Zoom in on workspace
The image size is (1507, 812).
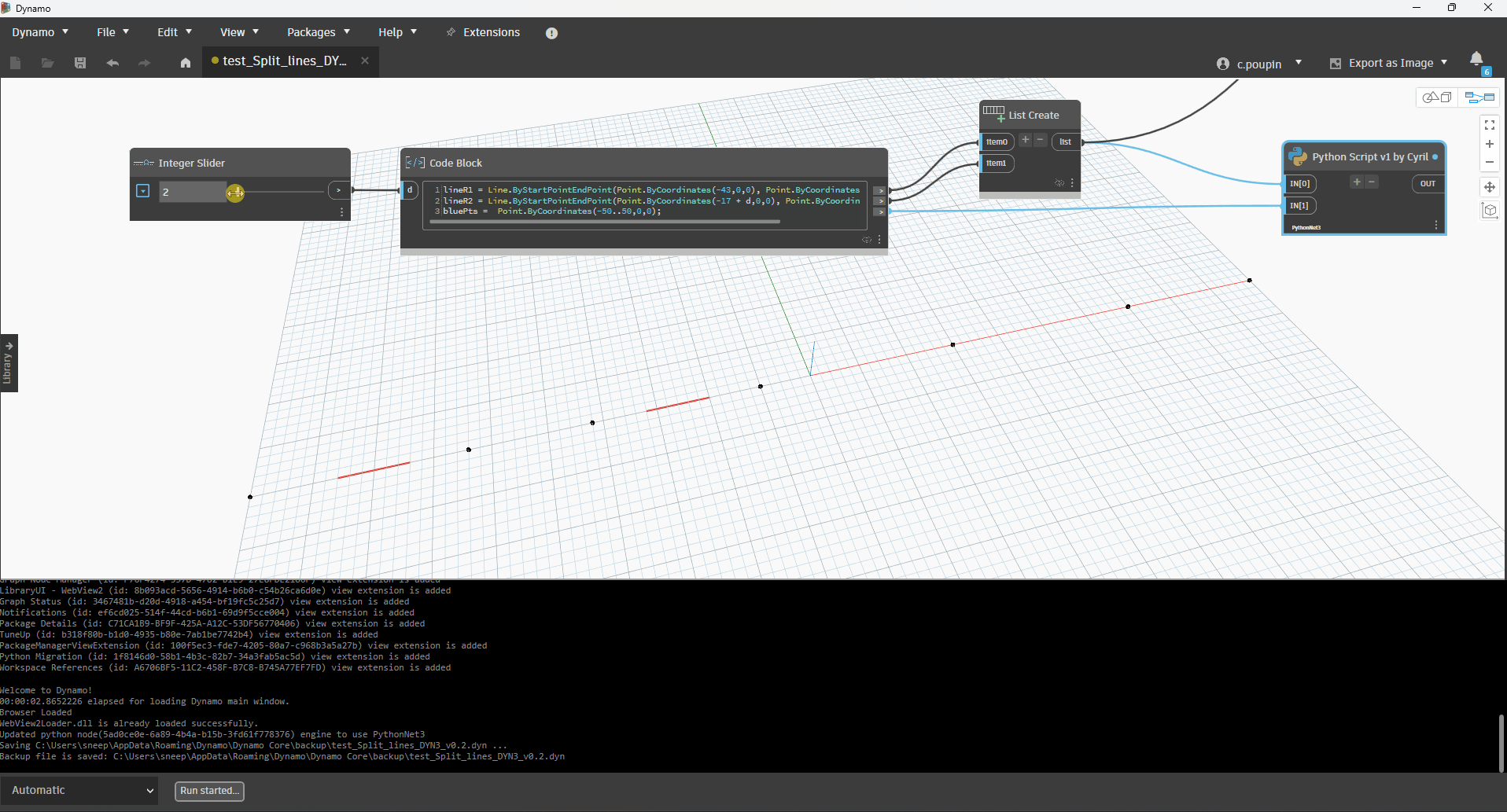[1490, 144]
